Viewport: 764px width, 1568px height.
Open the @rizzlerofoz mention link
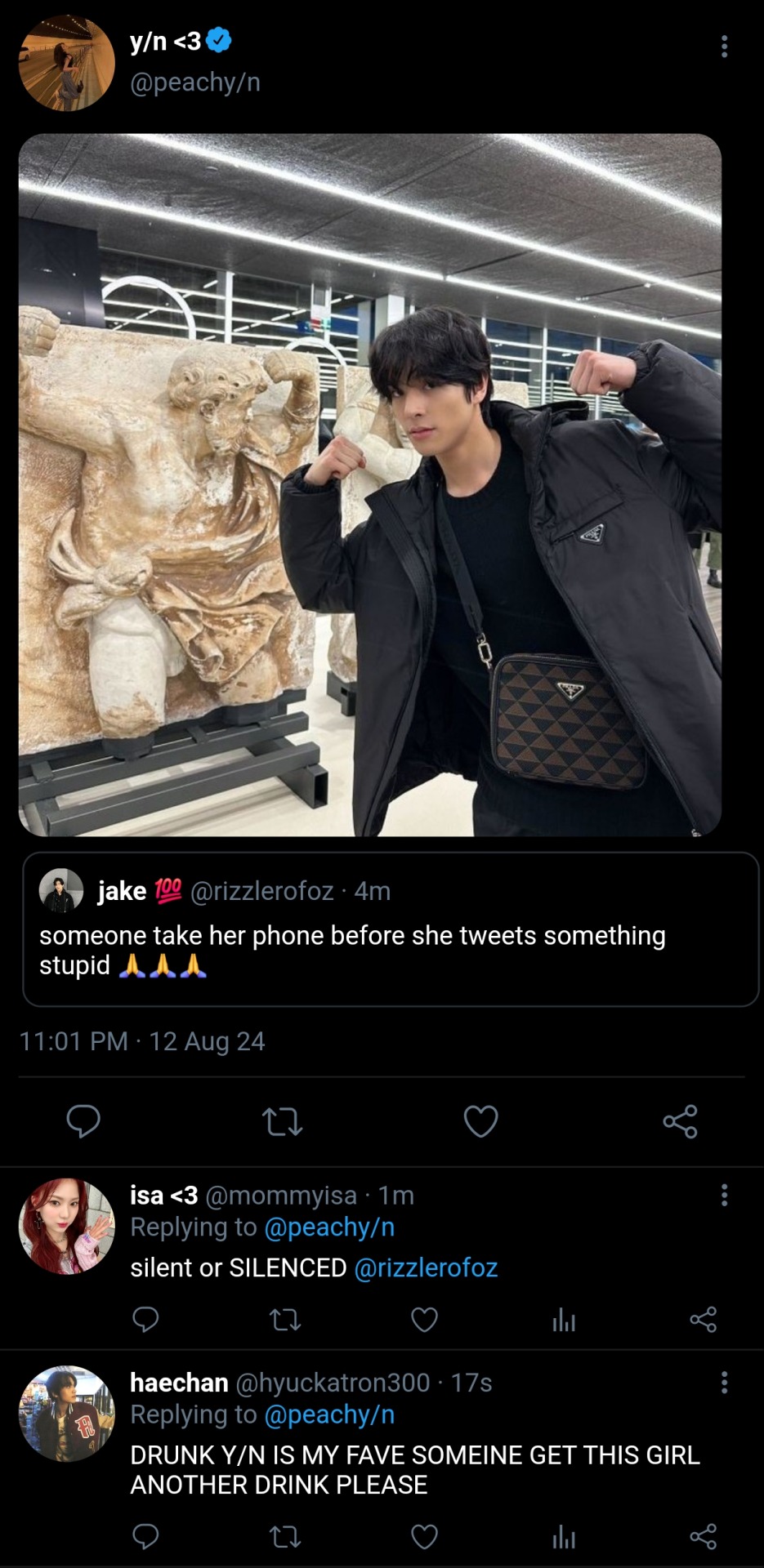point(426,1267)
